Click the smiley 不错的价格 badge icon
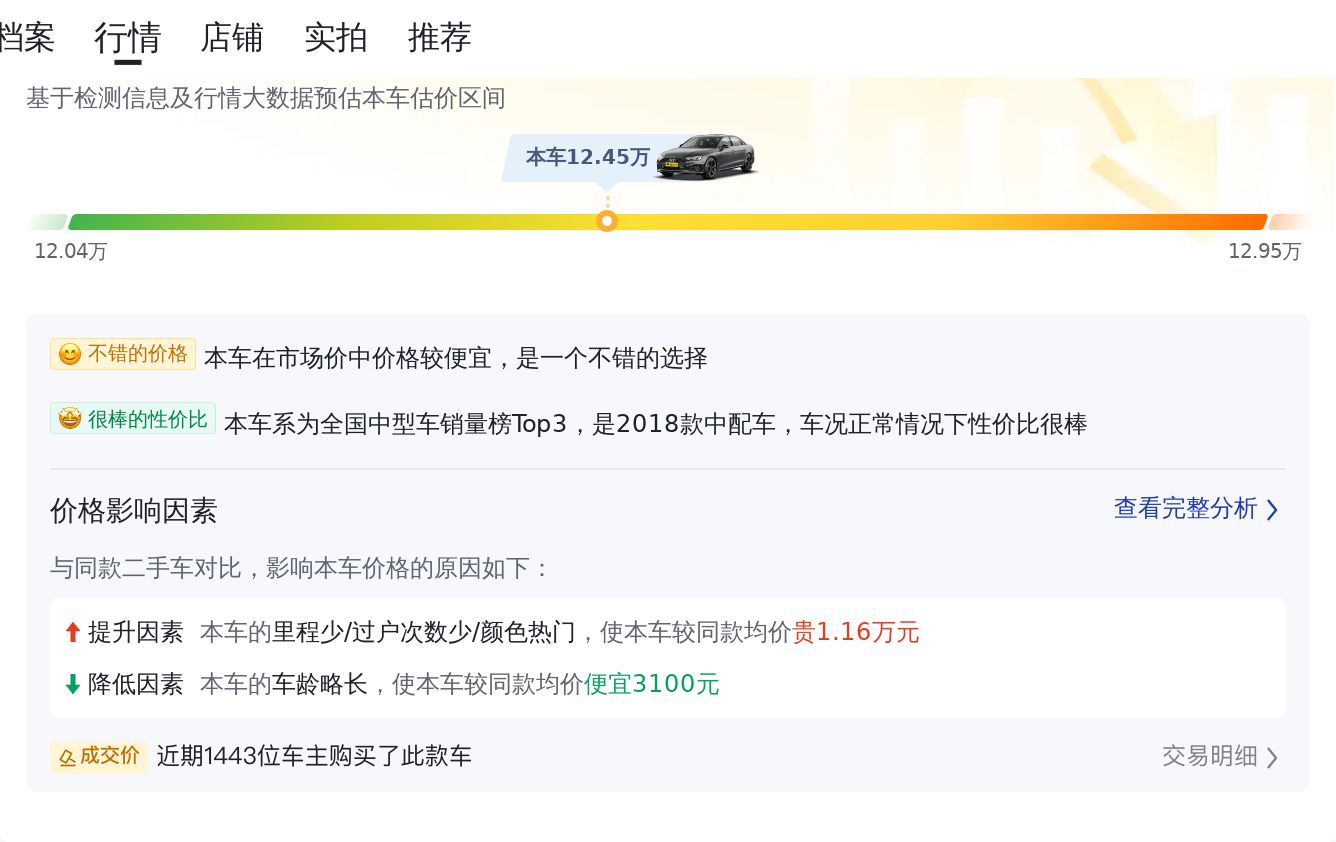Viewport: 1336px width, 842px height. (69, 354)
